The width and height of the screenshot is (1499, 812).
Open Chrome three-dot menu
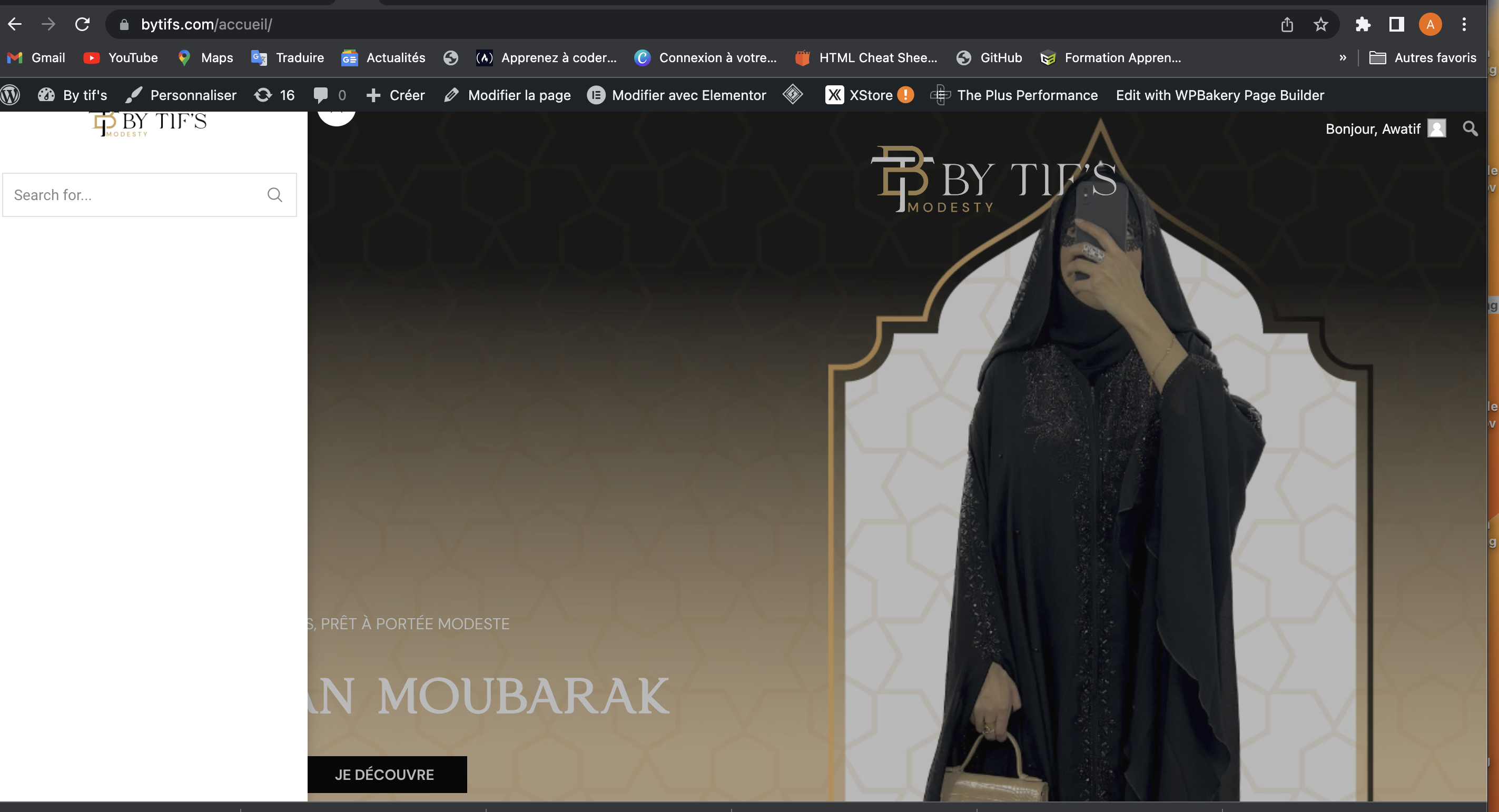click(1464, 24)
